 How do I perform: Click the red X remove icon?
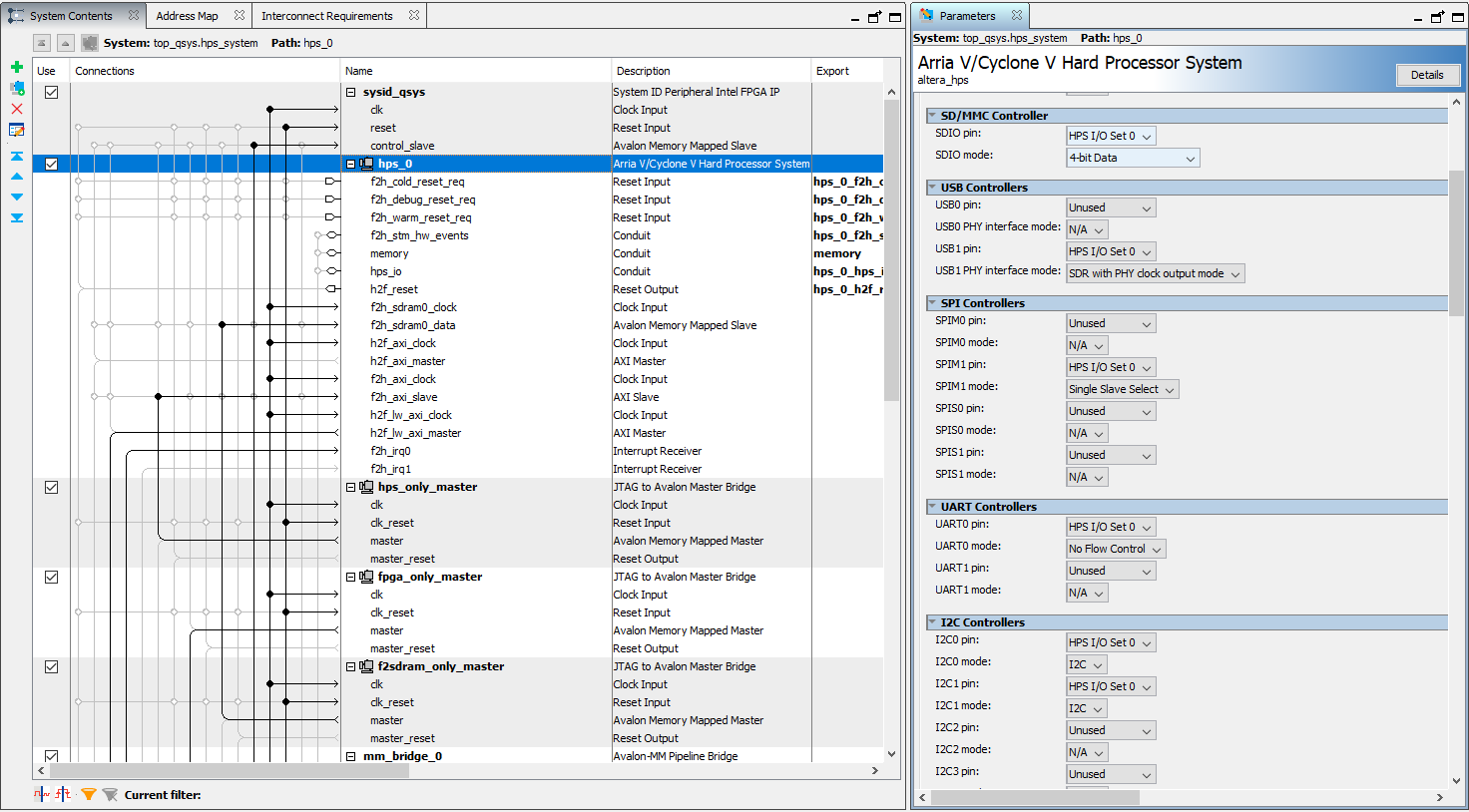coord(17,109)
